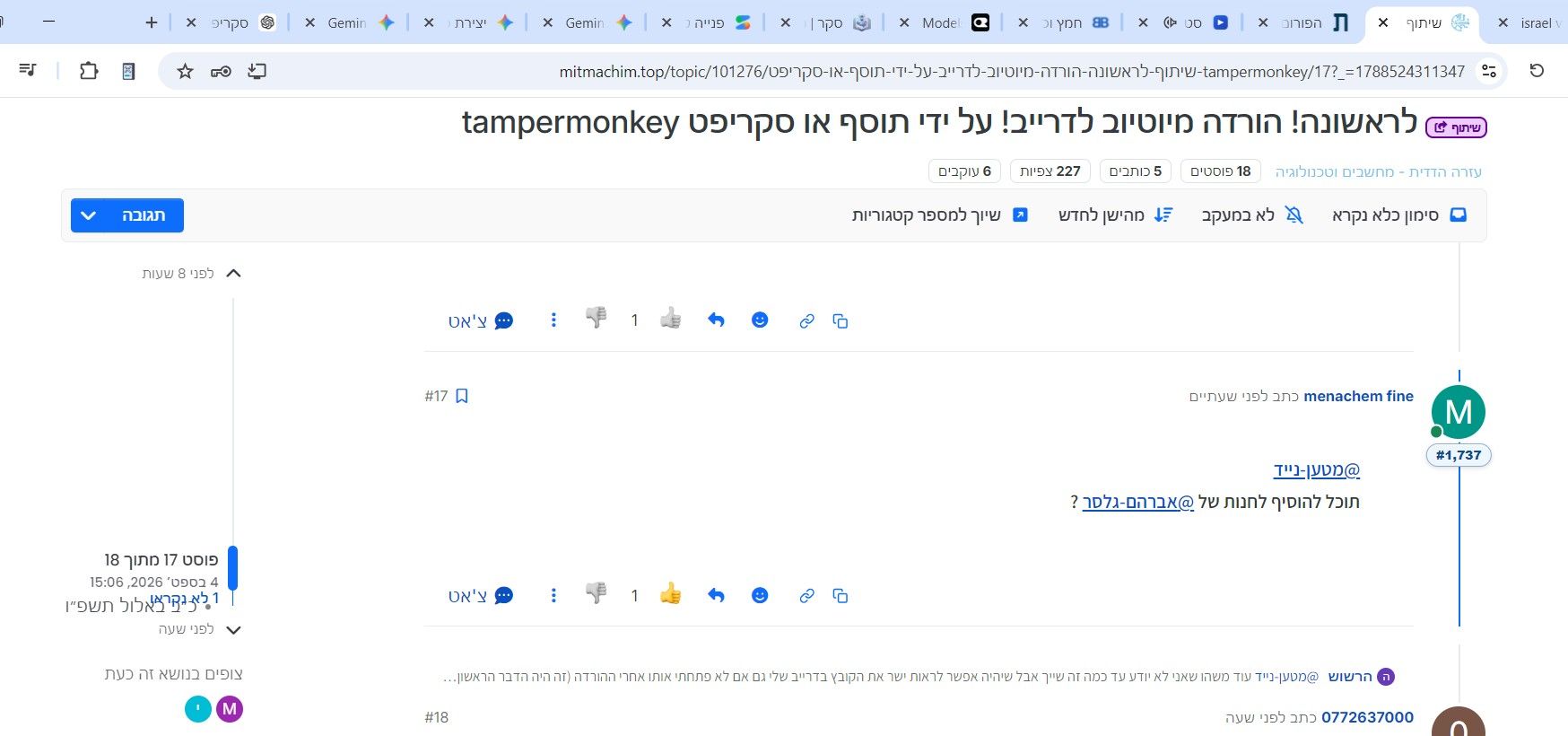Emoji reaction icon in upper post actions
This screenshot has height=736, width=1568.
point(760,320)
